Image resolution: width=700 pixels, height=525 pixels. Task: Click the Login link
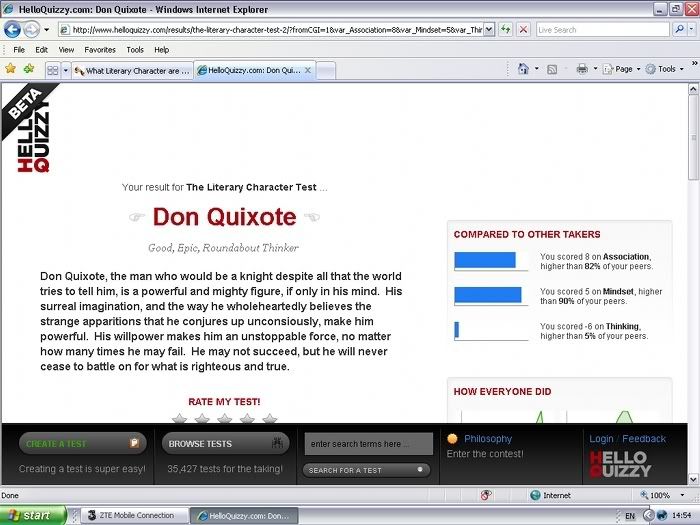coord(601,439)
